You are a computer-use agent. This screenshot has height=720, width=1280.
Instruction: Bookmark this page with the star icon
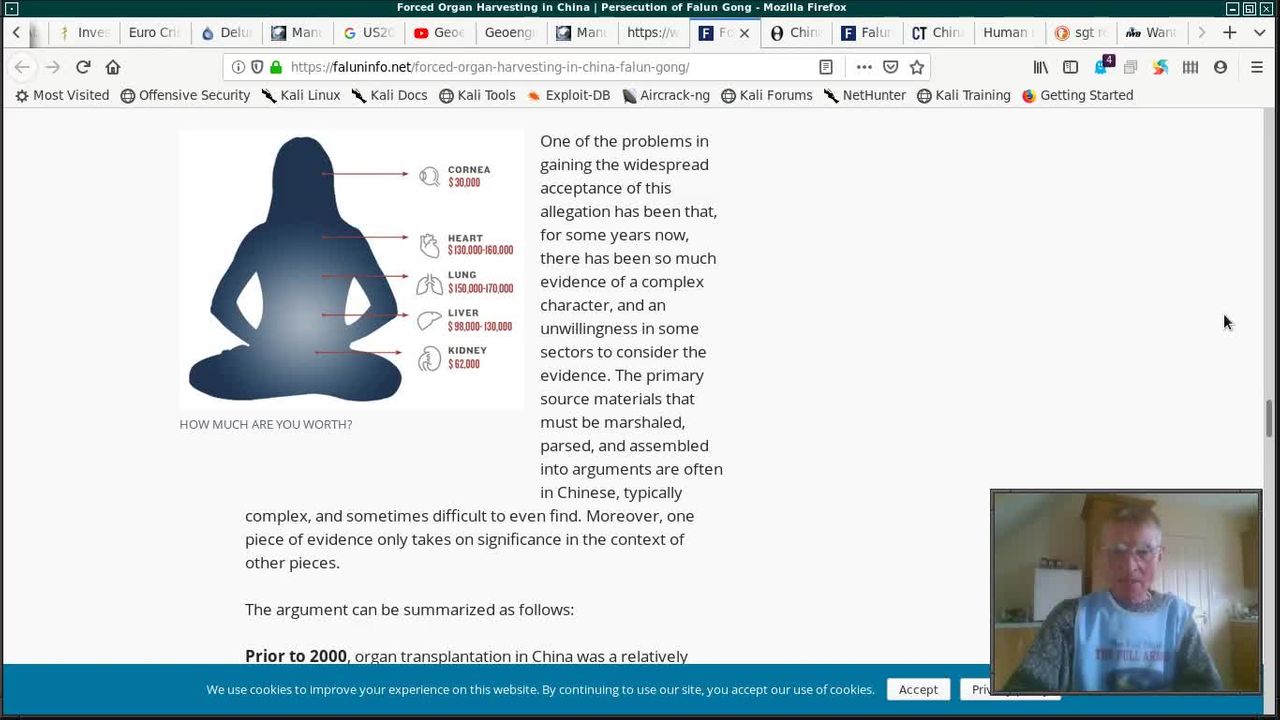[x=917, y=67]
